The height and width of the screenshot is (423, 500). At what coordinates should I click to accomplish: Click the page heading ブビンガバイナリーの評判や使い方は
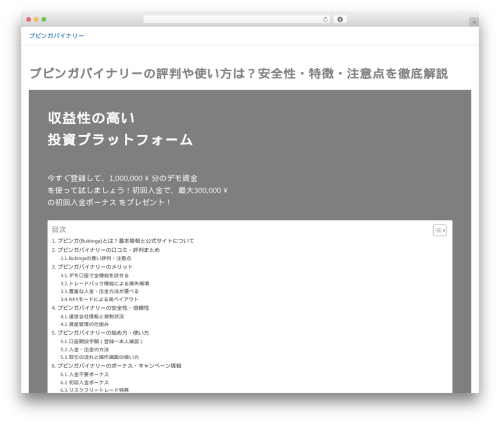pos(239,74)
